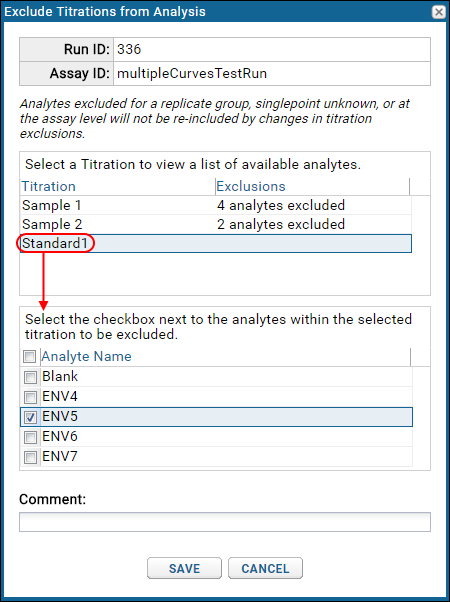Sort by the Exclusions column header
Image resolution: width=450 pixels, height=602 pixels.
coord(312,186)
